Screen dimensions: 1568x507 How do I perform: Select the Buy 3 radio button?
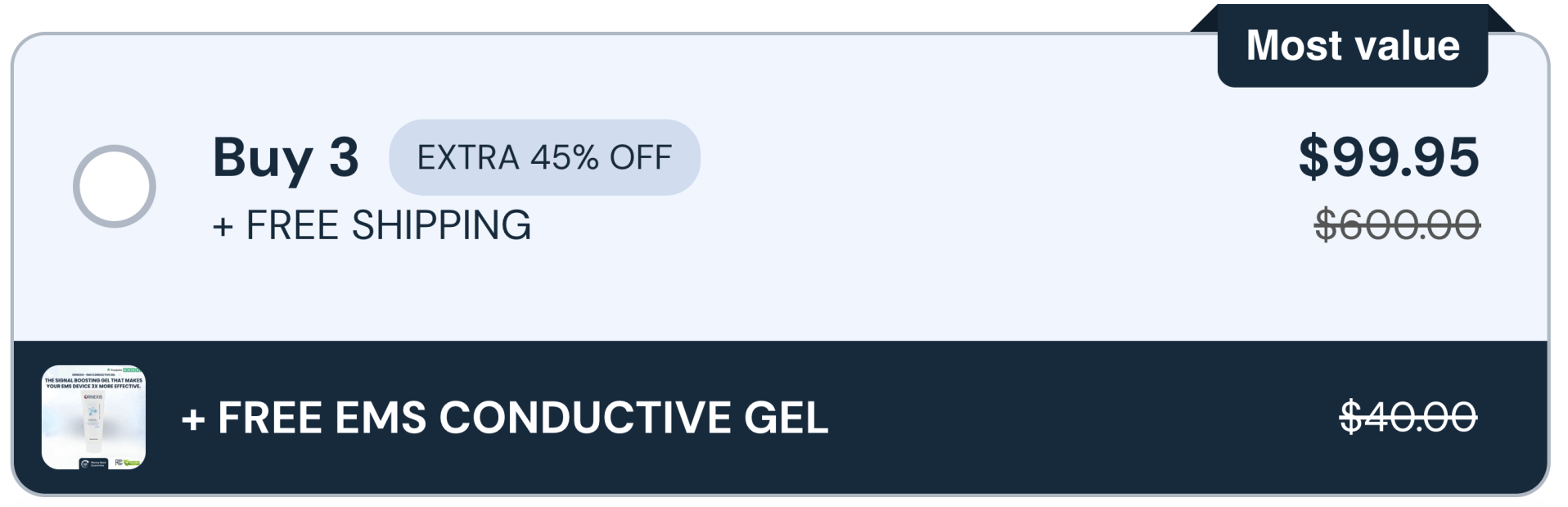point(114,186)
